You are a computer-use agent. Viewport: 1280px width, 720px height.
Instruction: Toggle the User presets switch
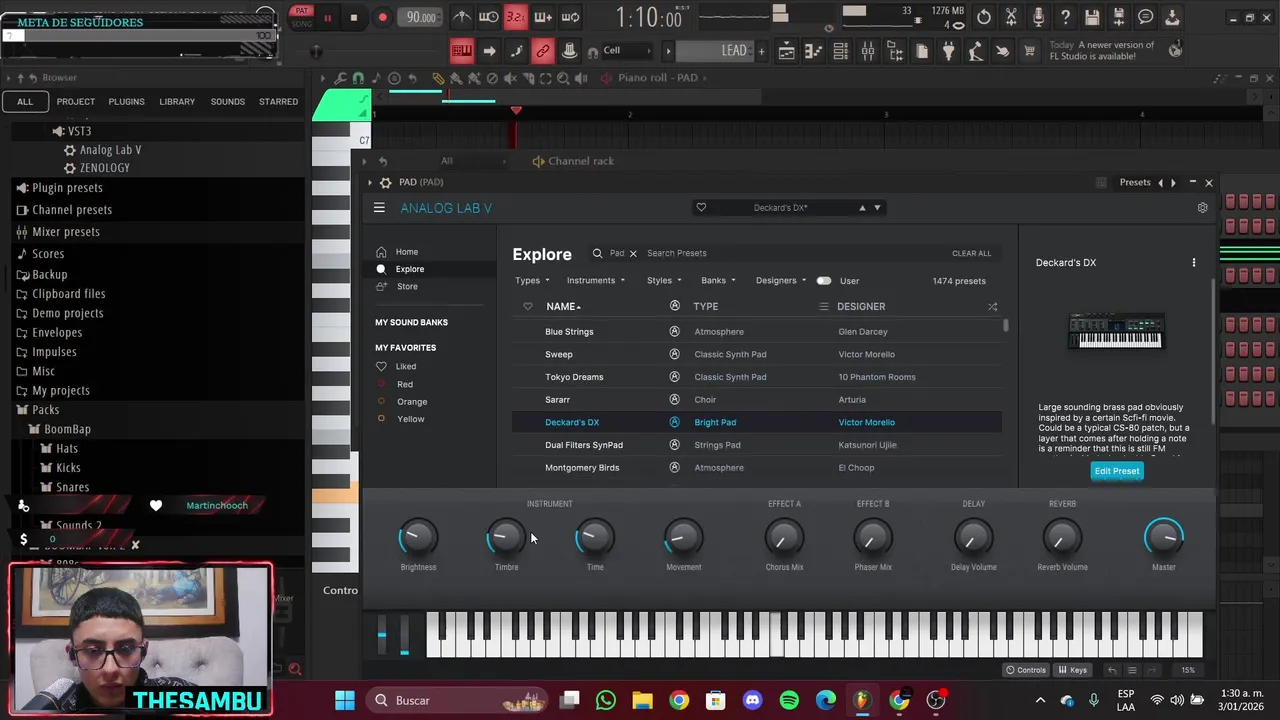(824, 281)
